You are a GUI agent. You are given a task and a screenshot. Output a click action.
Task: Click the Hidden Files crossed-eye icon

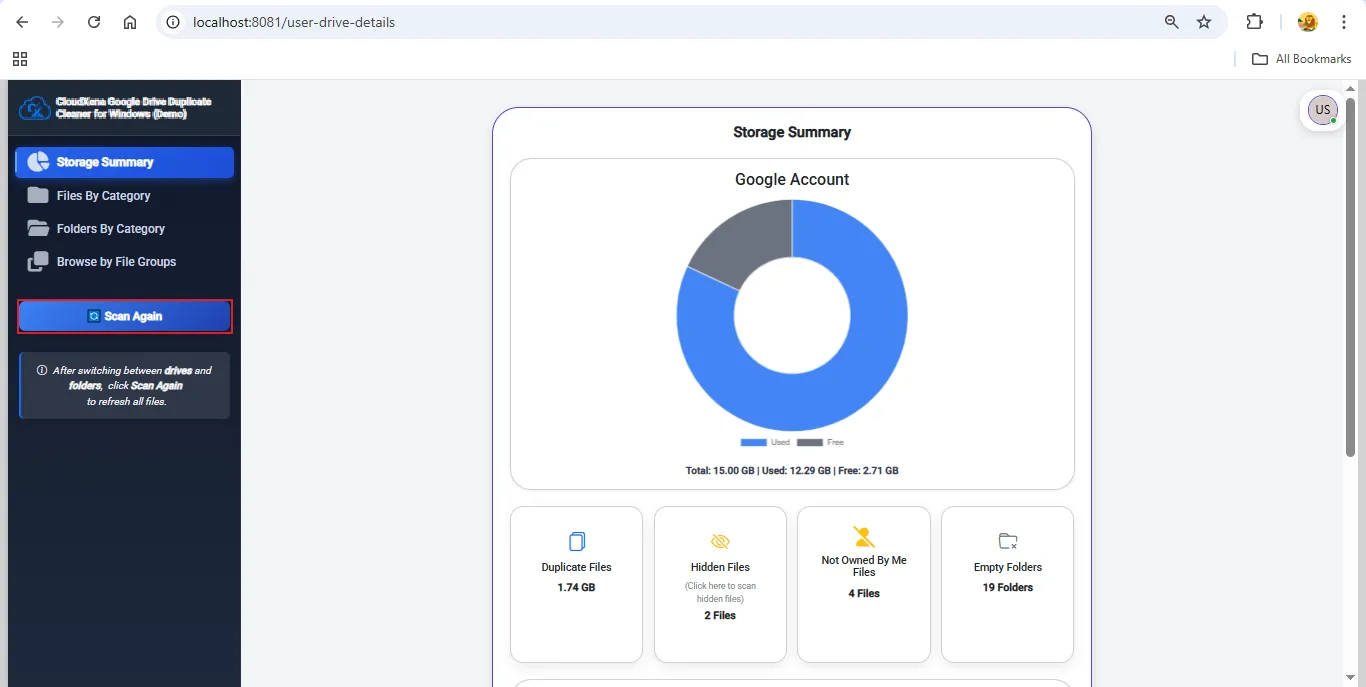click(720, 541)
